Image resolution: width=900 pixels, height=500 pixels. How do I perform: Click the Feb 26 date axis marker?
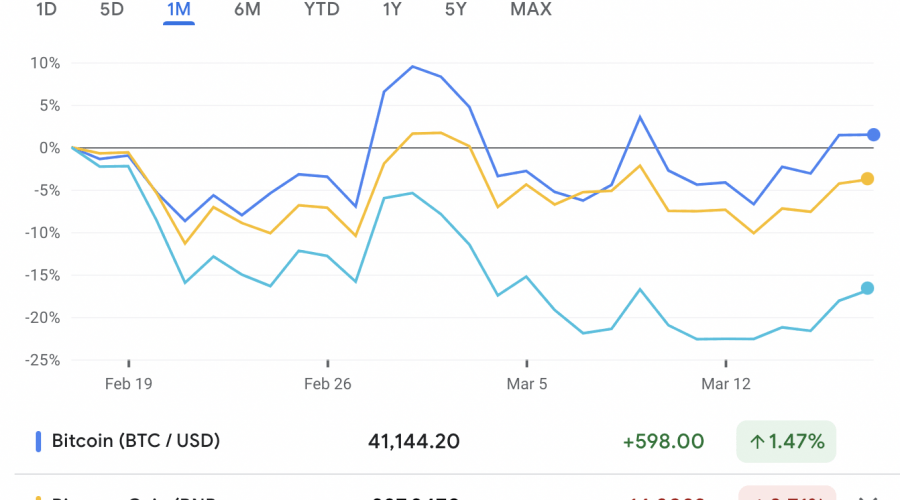(329, 383)
